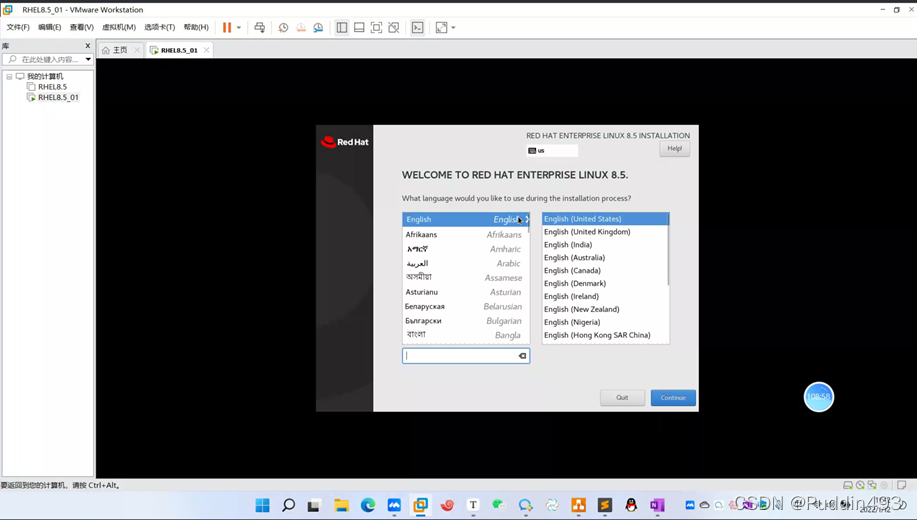The image size is (917, 520).
Task: Select Bulgarian in the language list
Action: [x=465, y=321]
